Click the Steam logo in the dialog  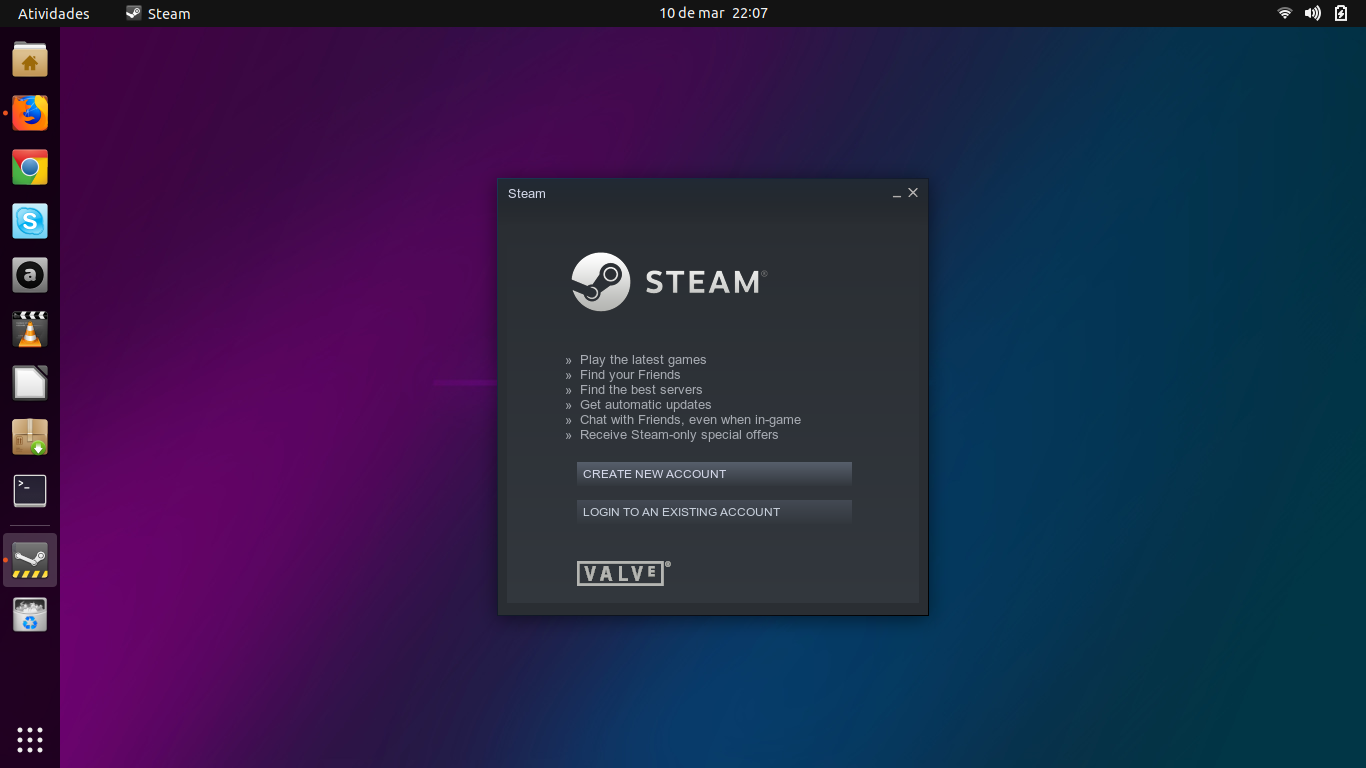coord(669,282)
